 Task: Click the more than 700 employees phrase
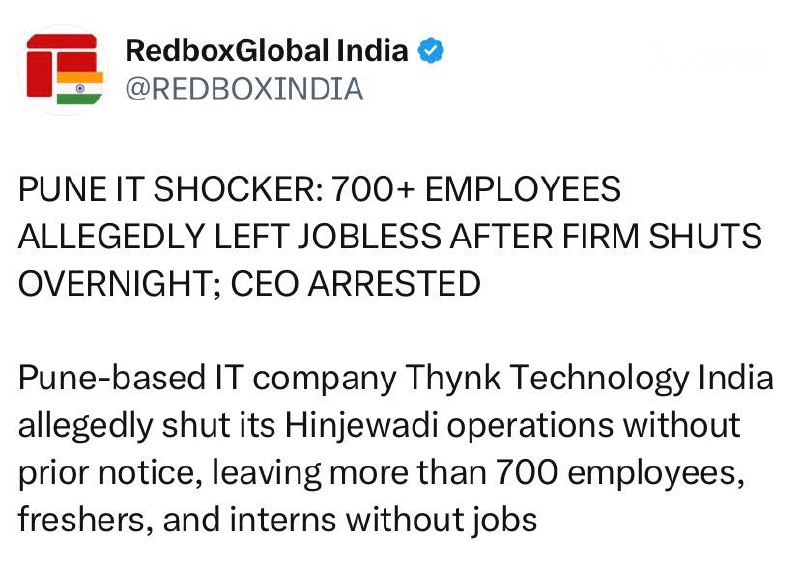pos(536,473)
